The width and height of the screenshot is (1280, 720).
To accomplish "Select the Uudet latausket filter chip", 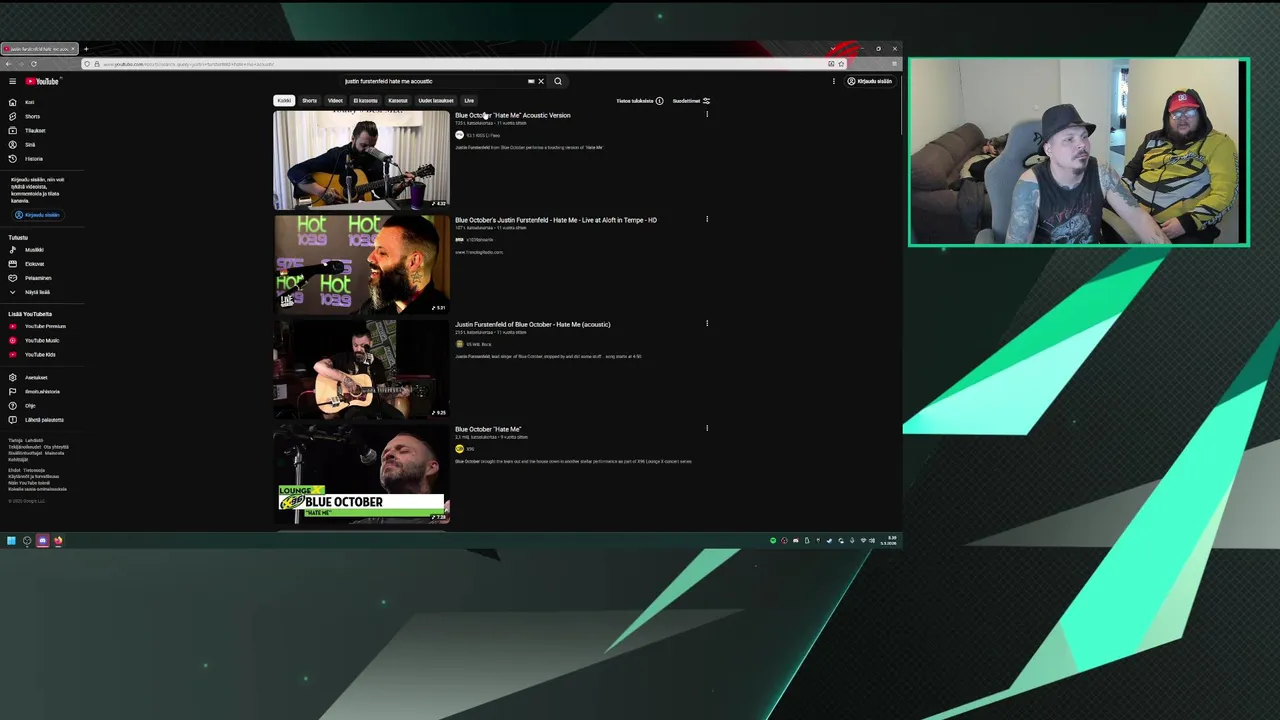I will [436, 100].
